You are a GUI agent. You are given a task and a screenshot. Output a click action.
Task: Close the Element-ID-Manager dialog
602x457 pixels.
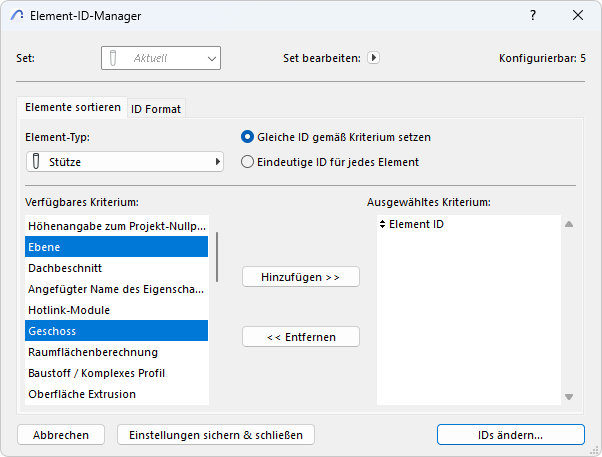click(578, 16)
